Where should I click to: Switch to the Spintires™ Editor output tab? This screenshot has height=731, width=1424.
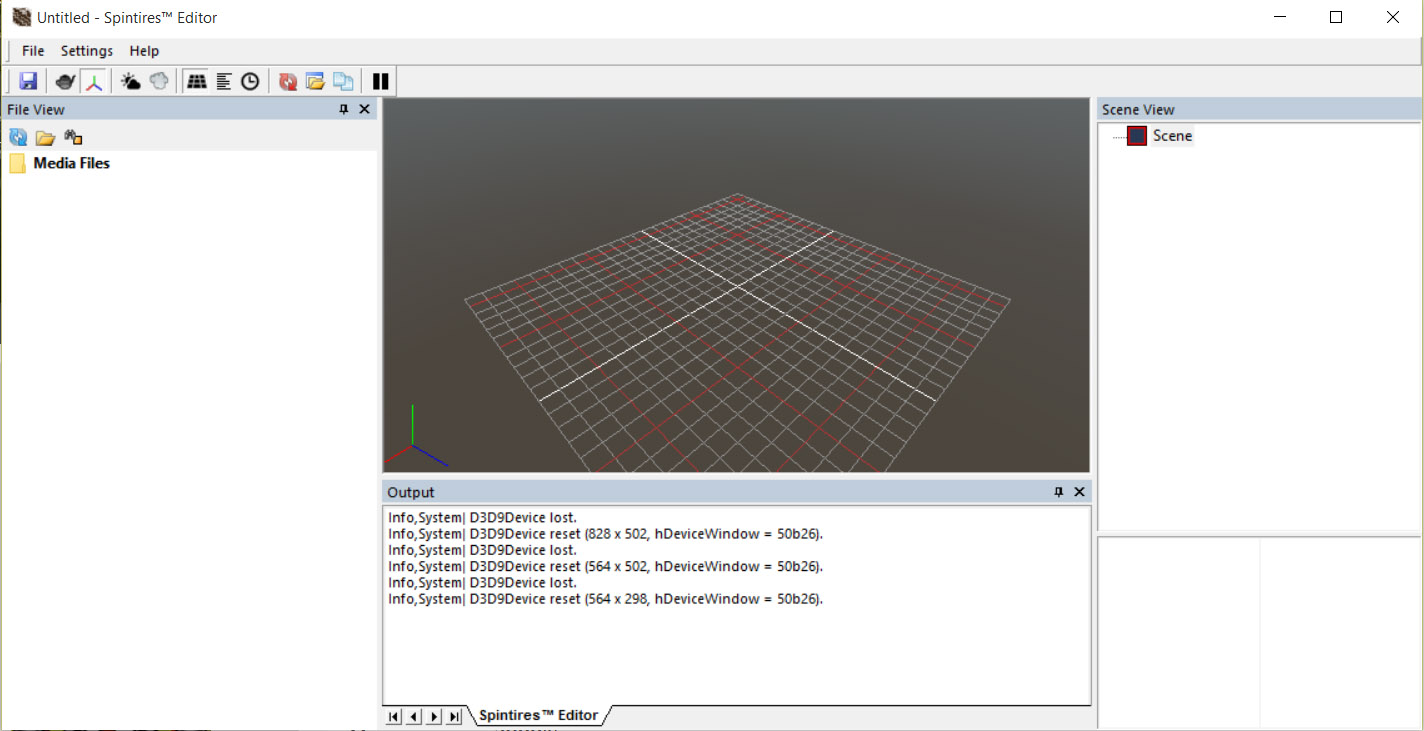(539, 715)
